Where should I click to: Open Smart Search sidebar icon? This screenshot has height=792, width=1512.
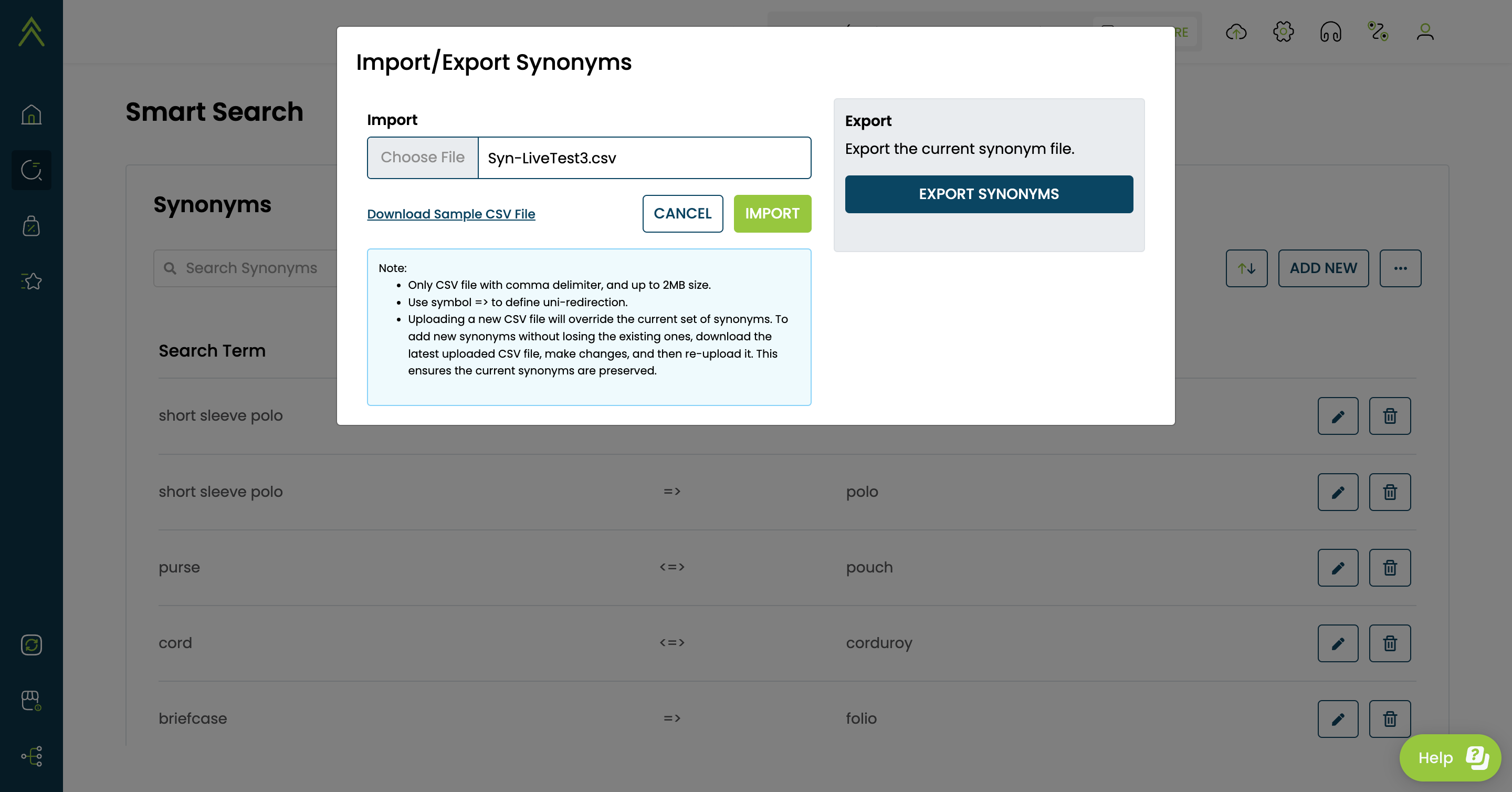(x=31, y=170)
